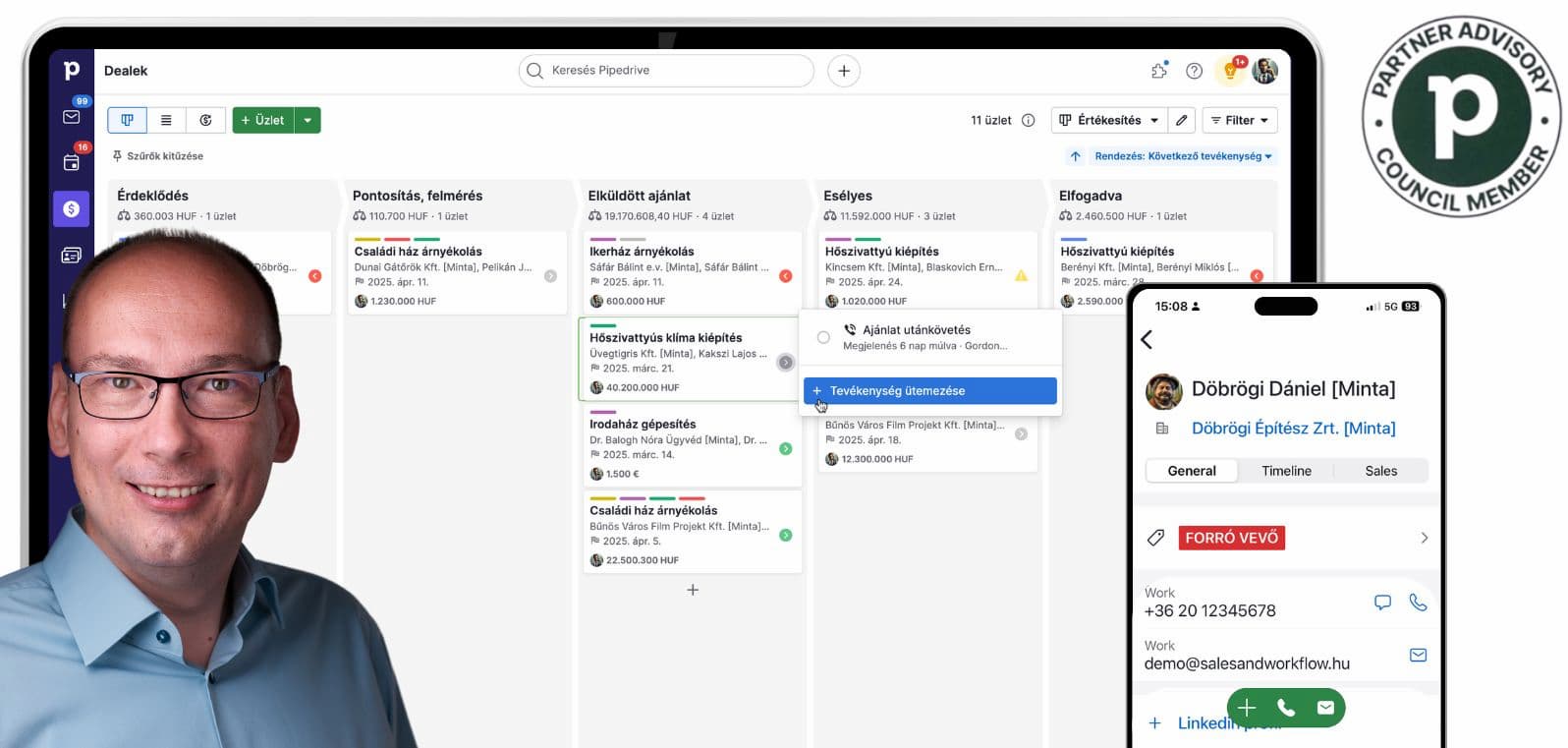
Task: Click the 22.500.300 HUF deal value
Action: pos(643,560)
